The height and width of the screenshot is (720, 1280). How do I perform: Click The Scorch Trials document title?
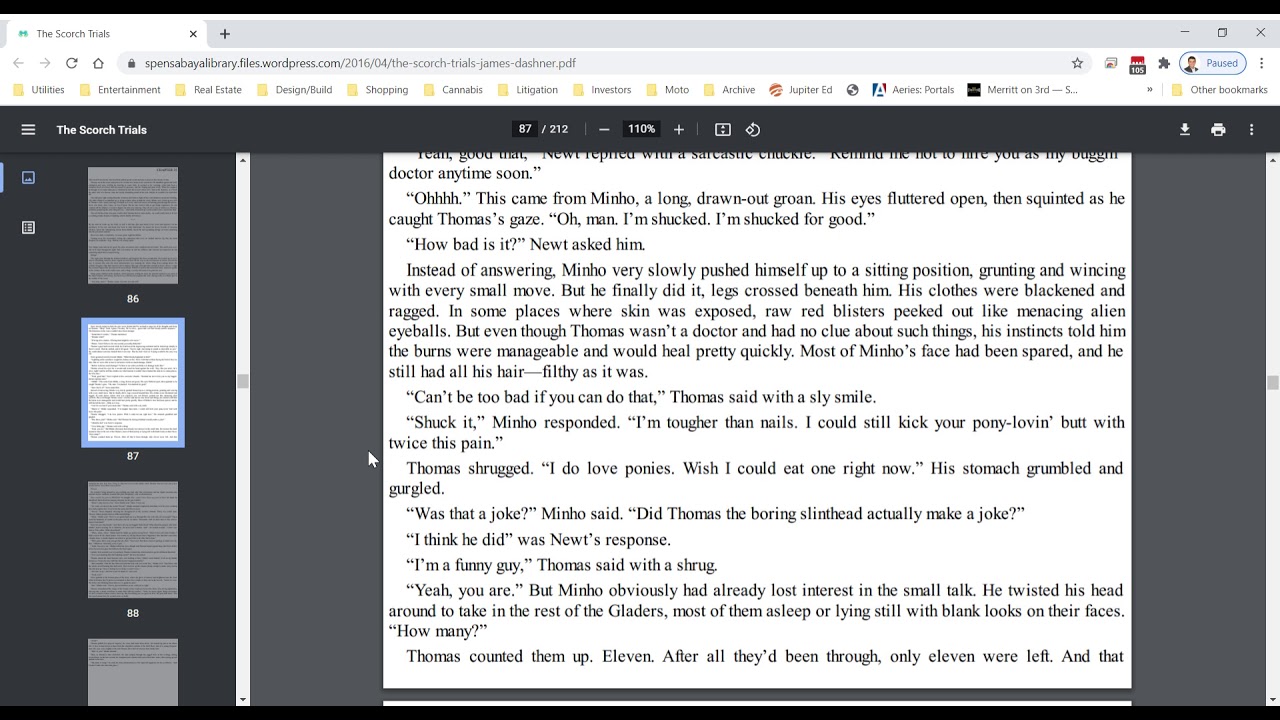pos(102,130)
